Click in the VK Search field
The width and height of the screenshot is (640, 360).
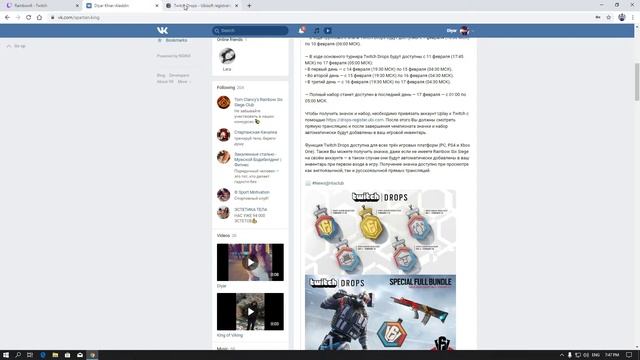[250, 30]
